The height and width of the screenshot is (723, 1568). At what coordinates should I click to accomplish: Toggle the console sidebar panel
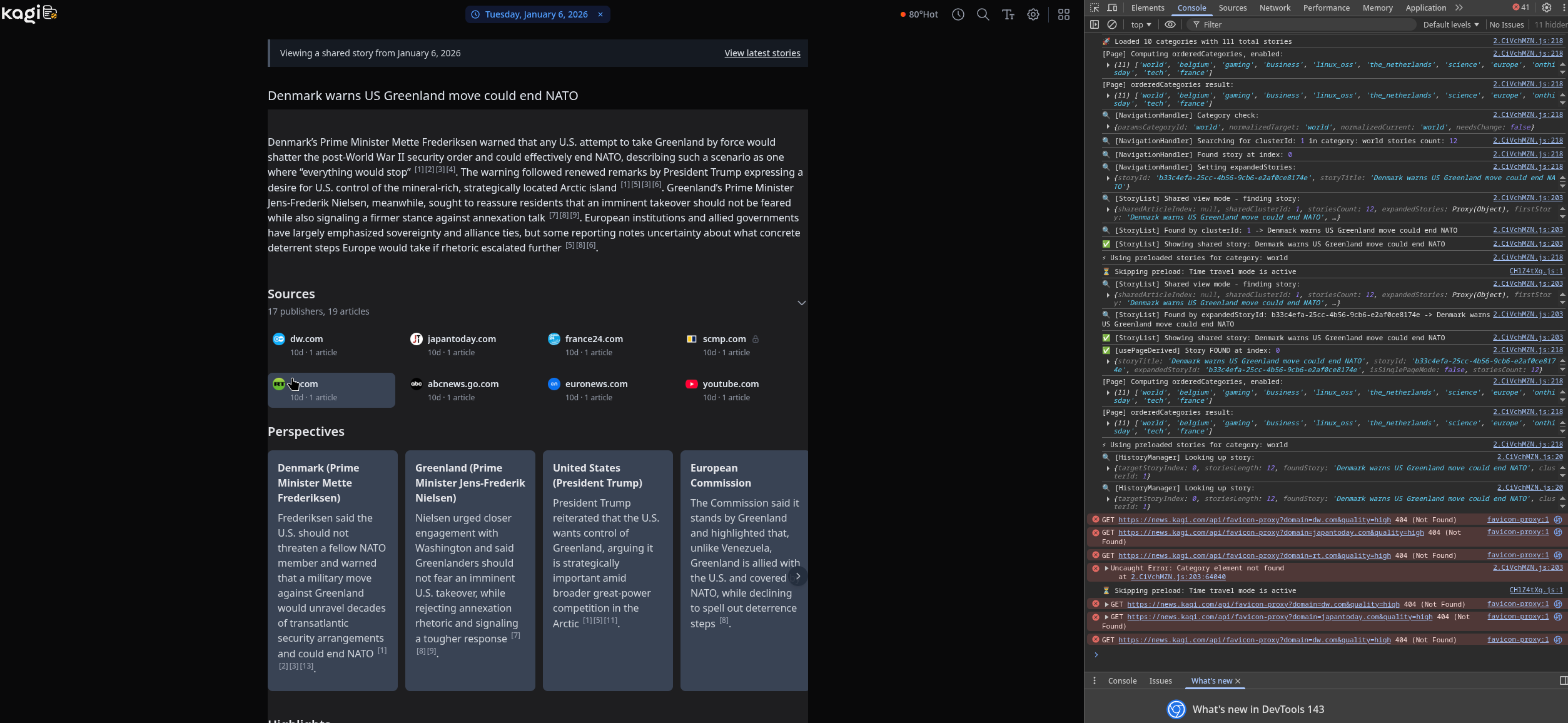pos(1094,24)
